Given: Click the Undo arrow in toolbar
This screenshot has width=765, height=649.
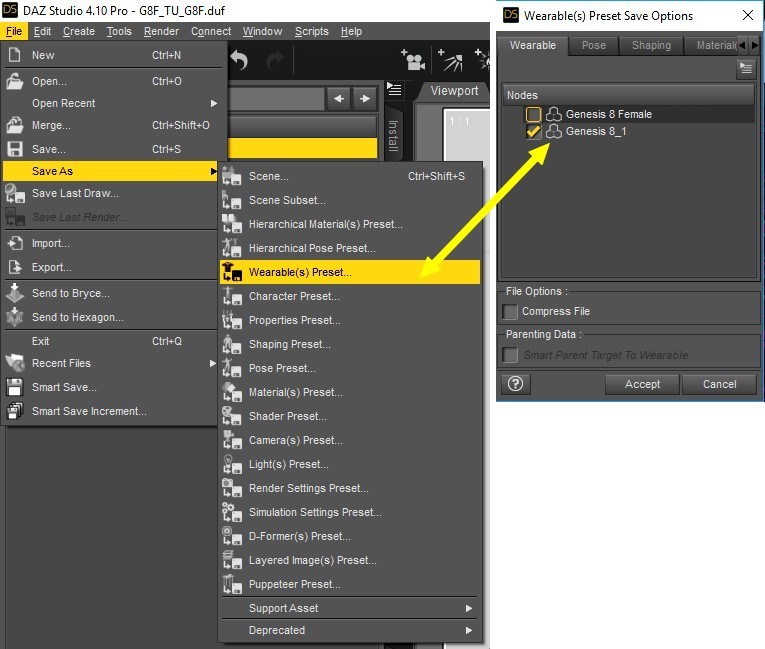Looking at the screenshot, I should 239,61.
